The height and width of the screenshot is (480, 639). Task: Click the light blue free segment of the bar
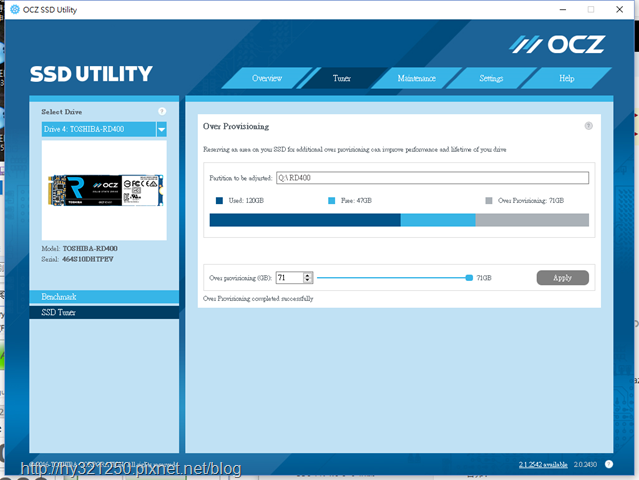point(438,220)
